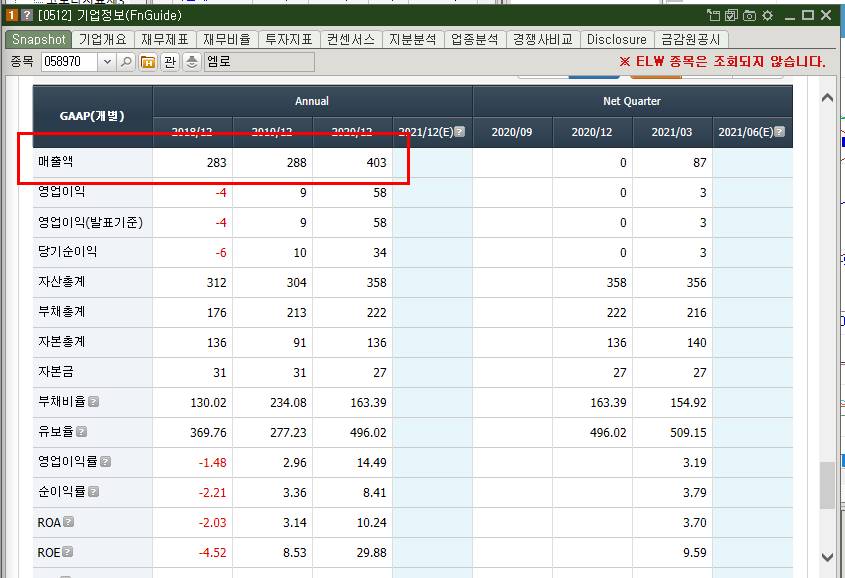Go to the 재무비율 tab
This screenshot has height=578, width=845.
[227, 39]
